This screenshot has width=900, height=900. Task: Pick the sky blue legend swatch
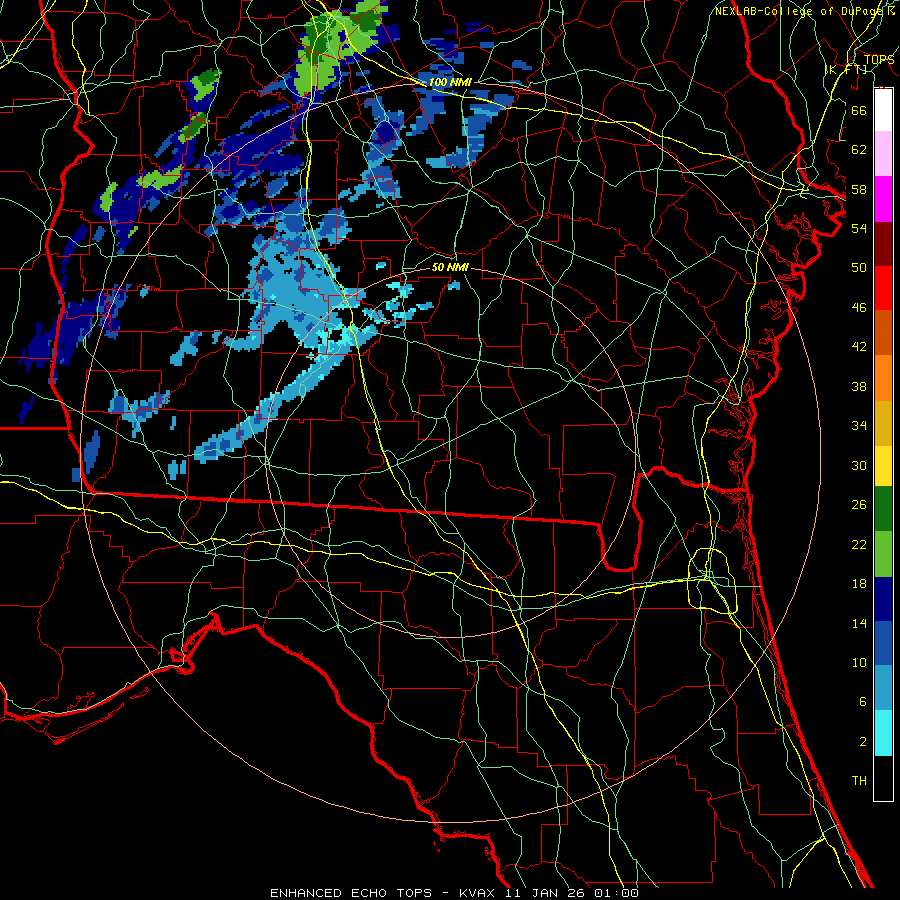(x=883, y=688)
